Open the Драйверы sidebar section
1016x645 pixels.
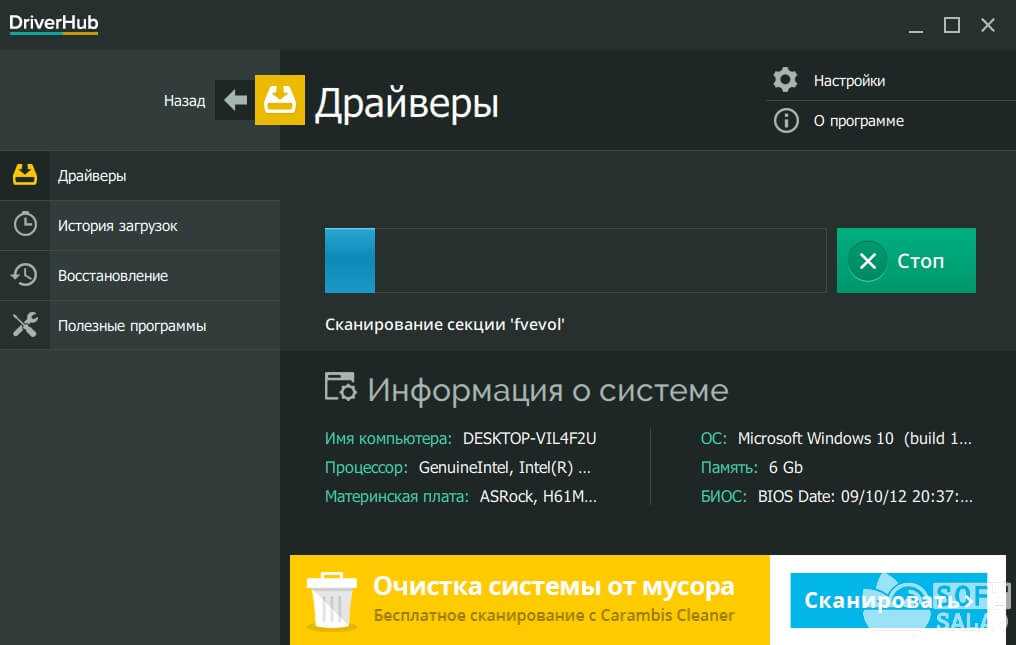coord(92,176)
